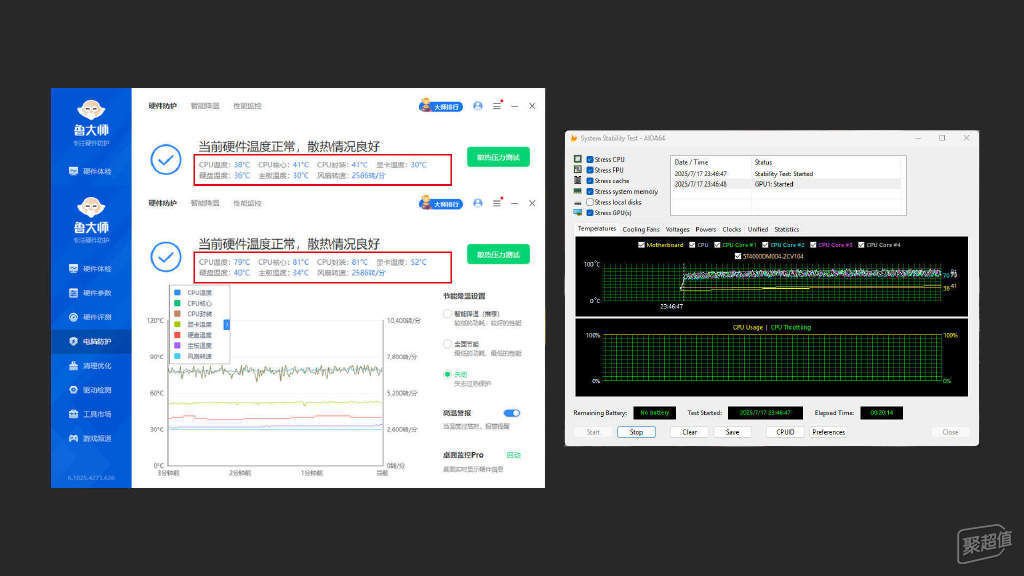Switch to the Temperatures tab in AIDA64
The image size is (1024, 576).
(596, 229)
